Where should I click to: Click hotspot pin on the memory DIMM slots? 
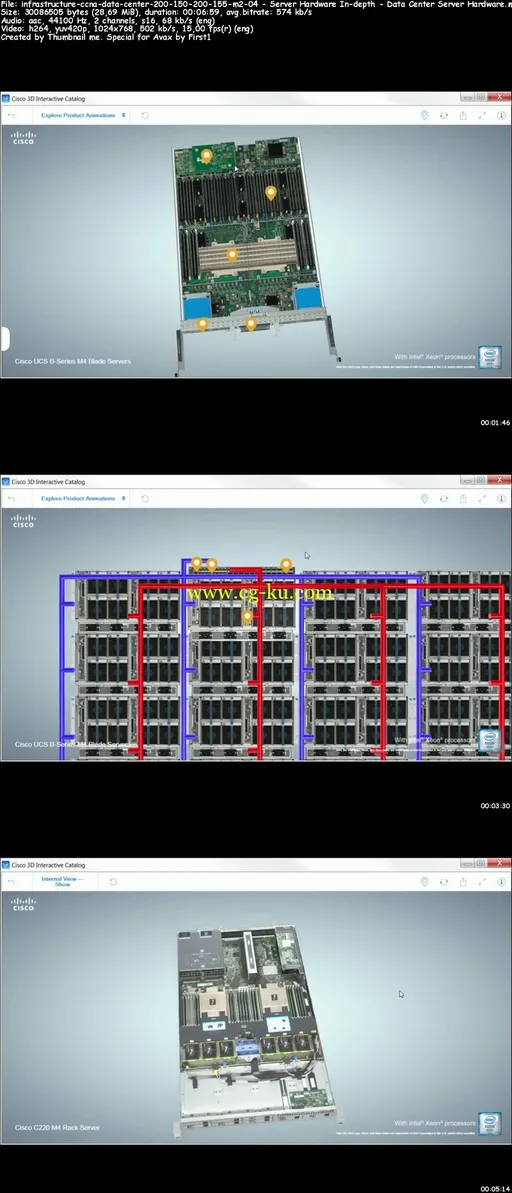click(270, 192)
